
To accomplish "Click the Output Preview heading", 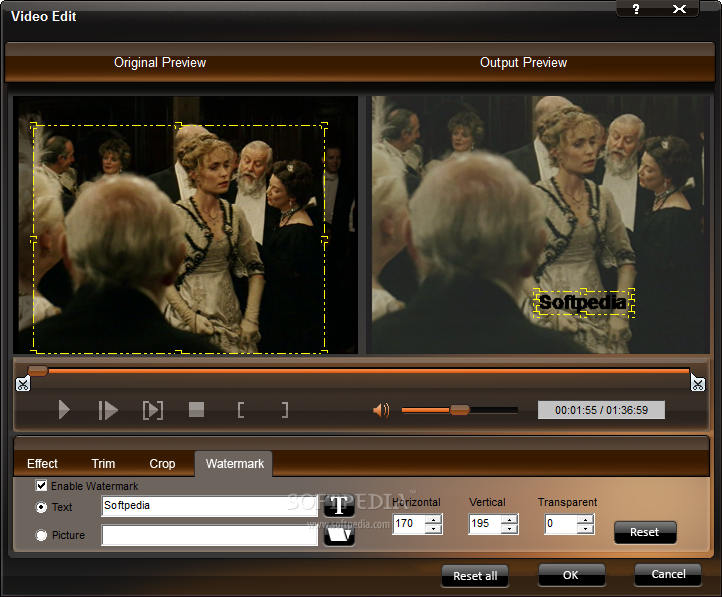I will [524, 63].
